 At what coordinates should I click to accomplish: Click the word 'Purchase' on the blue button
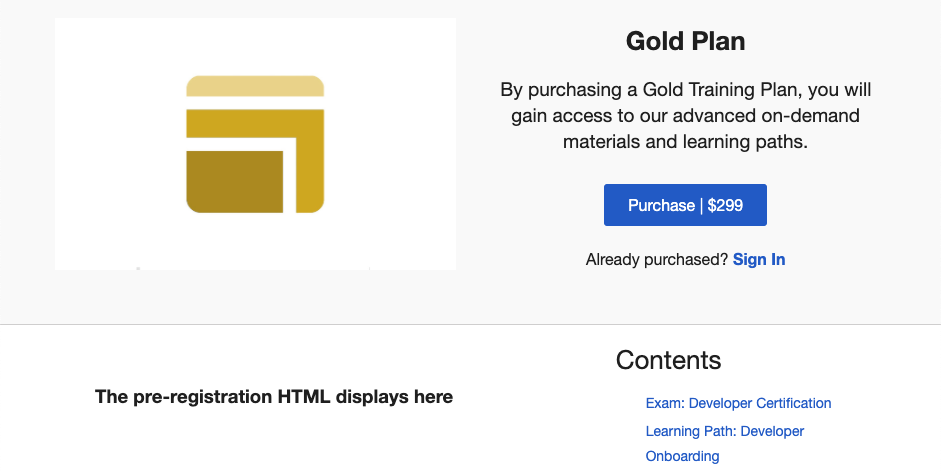coord(661,205)
